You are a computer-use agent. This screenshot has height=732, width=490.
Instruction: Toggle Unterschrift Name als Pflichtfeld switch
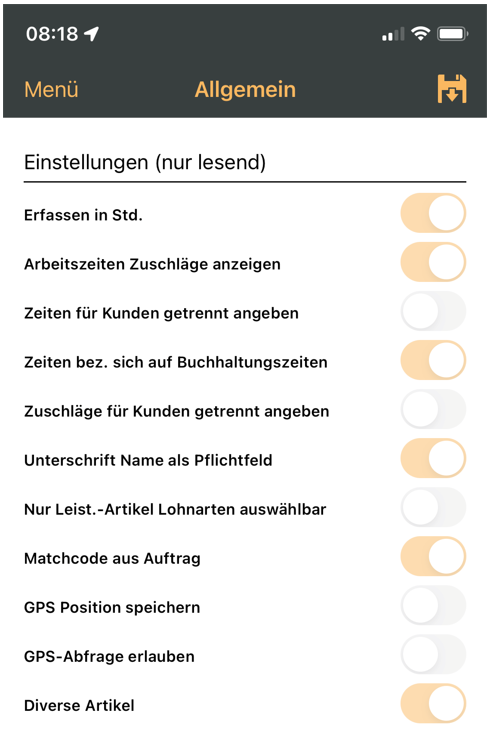pos(433,458)
